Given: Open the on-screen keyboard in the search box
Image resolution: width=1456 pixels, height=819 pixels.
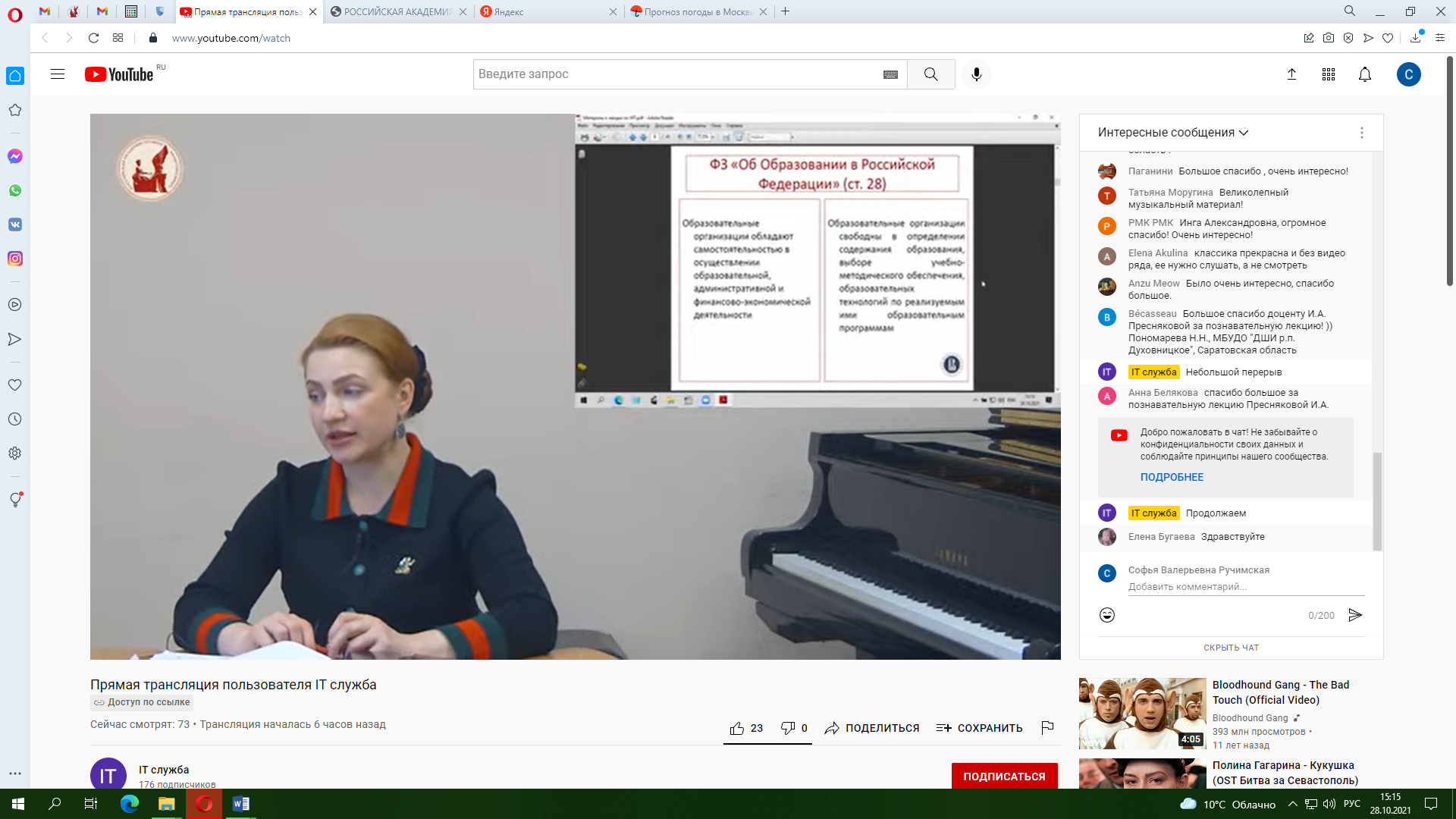Looking at the screenshot, I should pyautogui.click(x=890, y=74).
